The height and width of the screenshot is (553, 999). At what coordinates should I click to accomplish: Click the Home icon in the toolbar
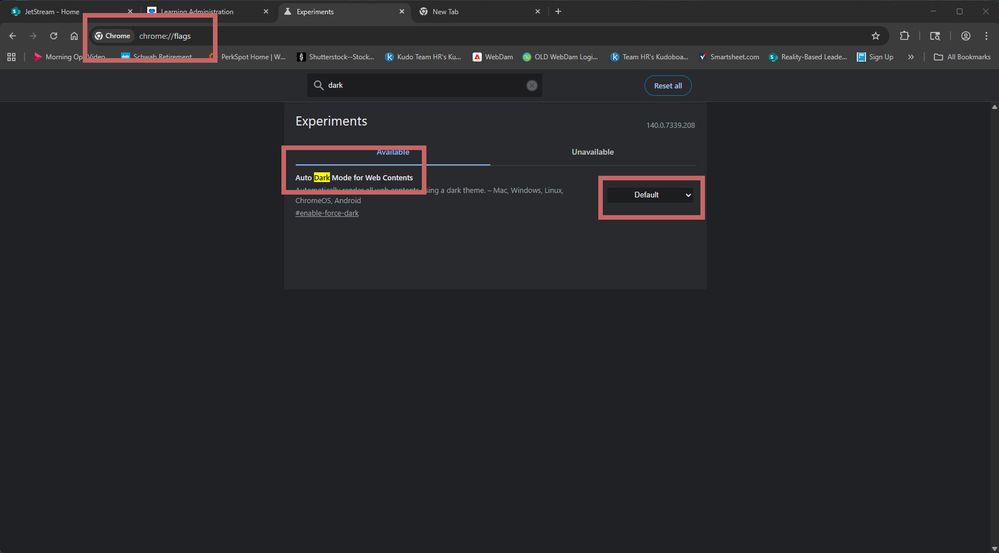pos(74,36)
